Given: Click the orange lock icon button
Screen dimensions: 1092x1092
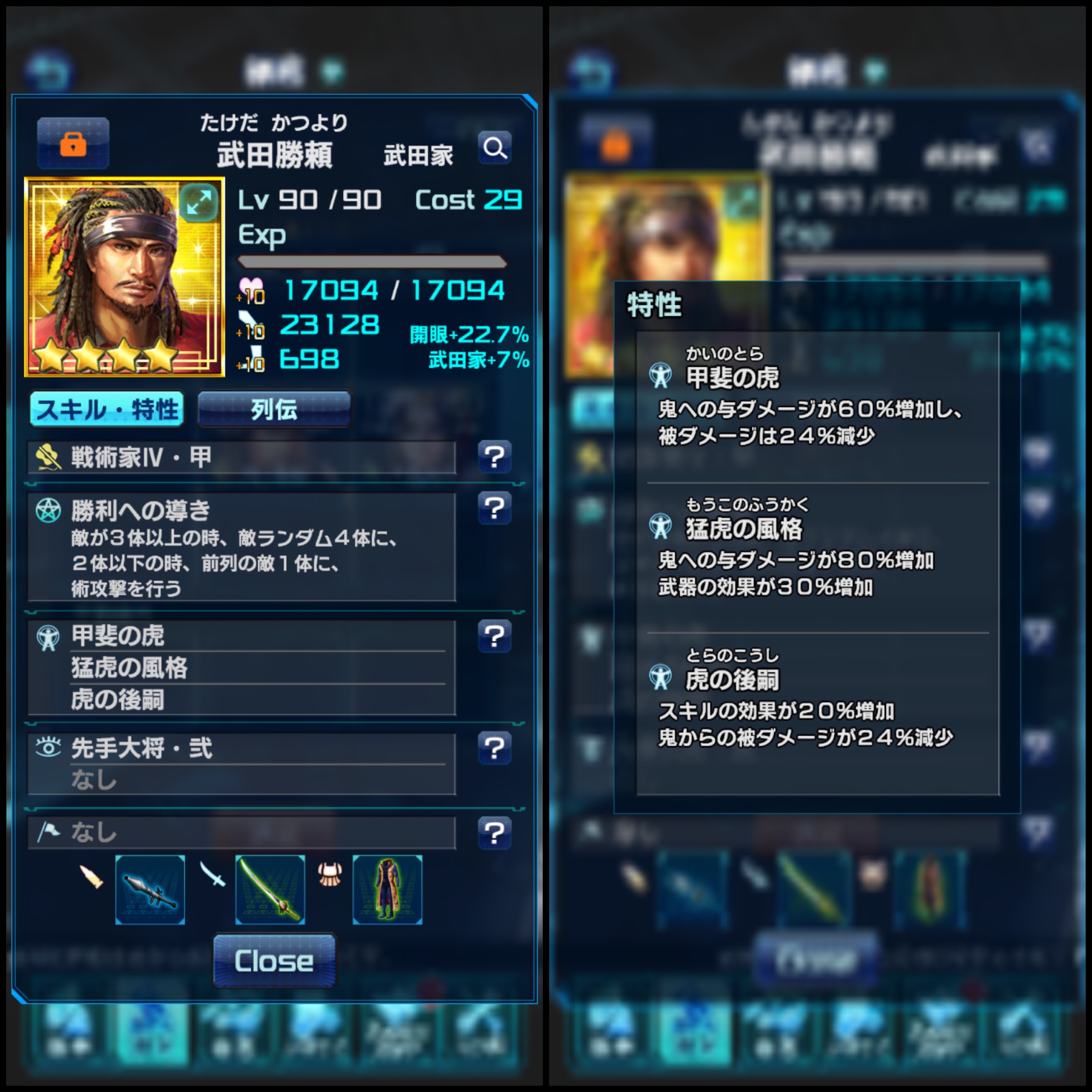Looking at the screenshot, I should coord(73,143).
